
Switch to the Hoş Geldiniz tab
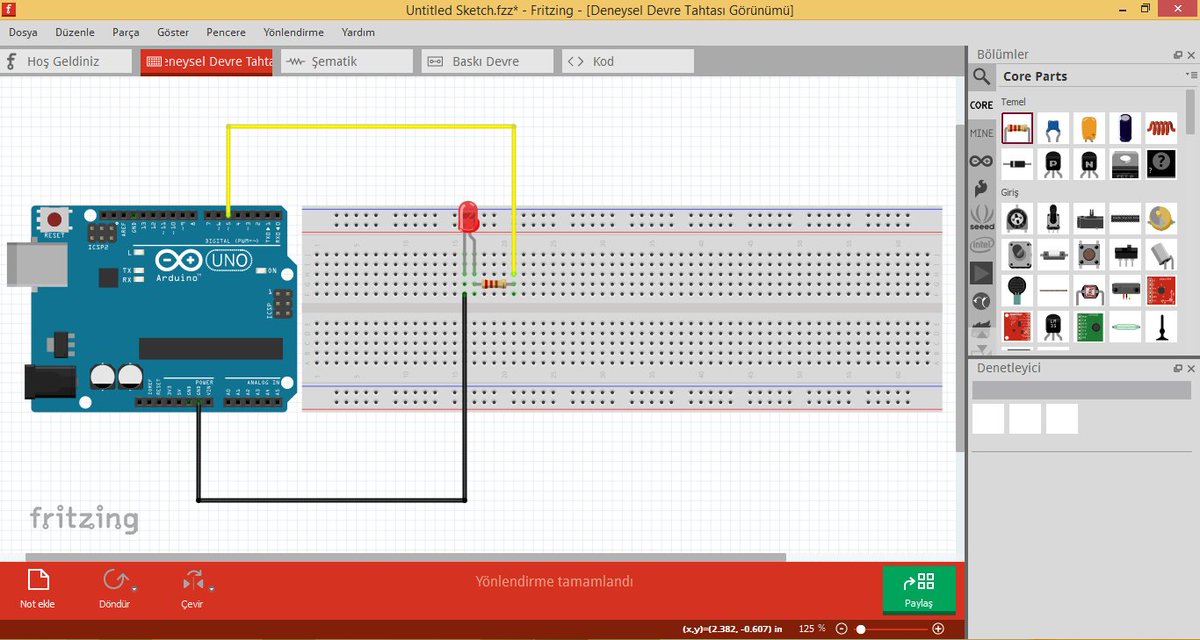pyautogui.click(x=66, y=61)
